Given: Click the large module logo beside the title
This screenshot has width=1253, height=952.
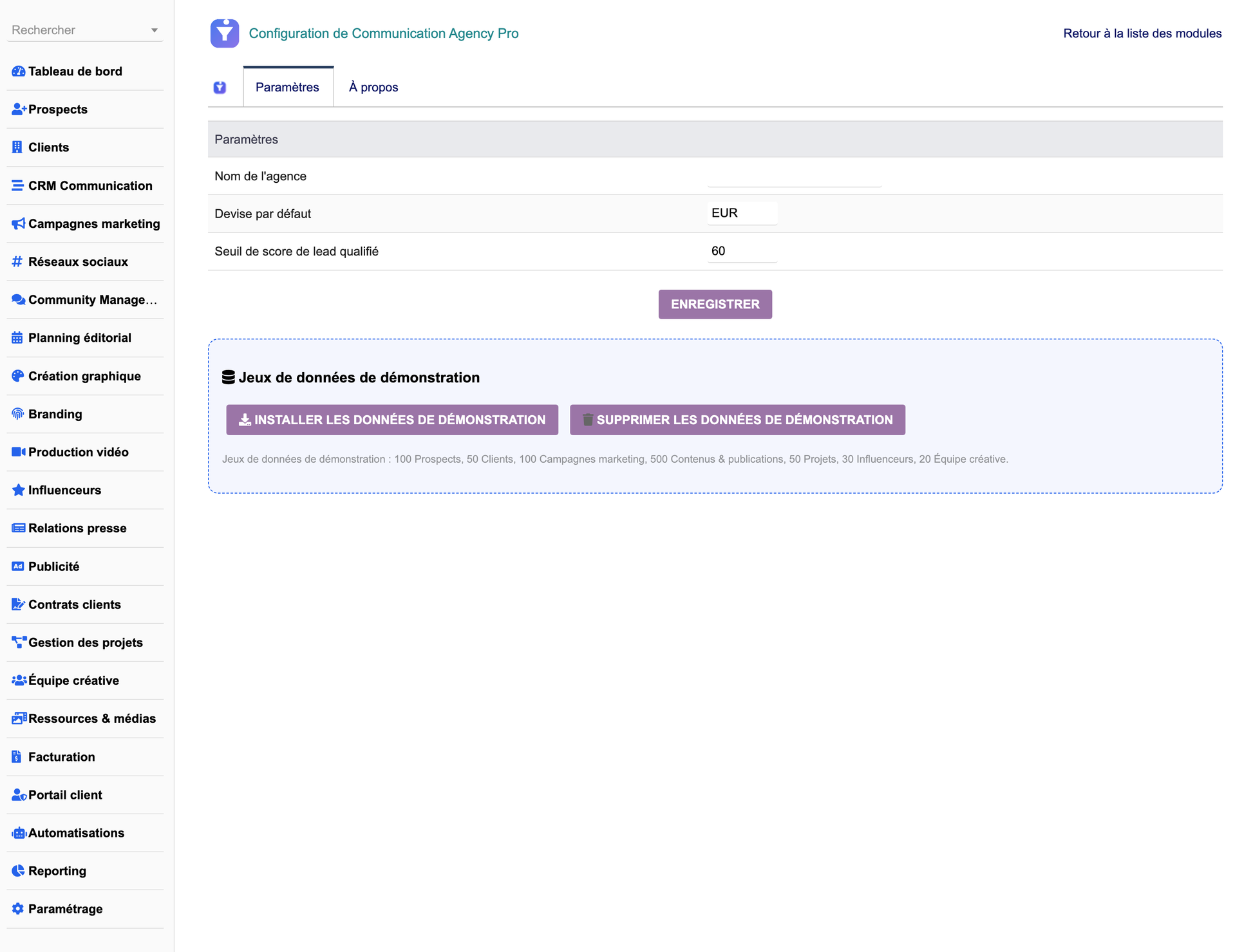Looking at the screenshot, I should pos(225,33).
